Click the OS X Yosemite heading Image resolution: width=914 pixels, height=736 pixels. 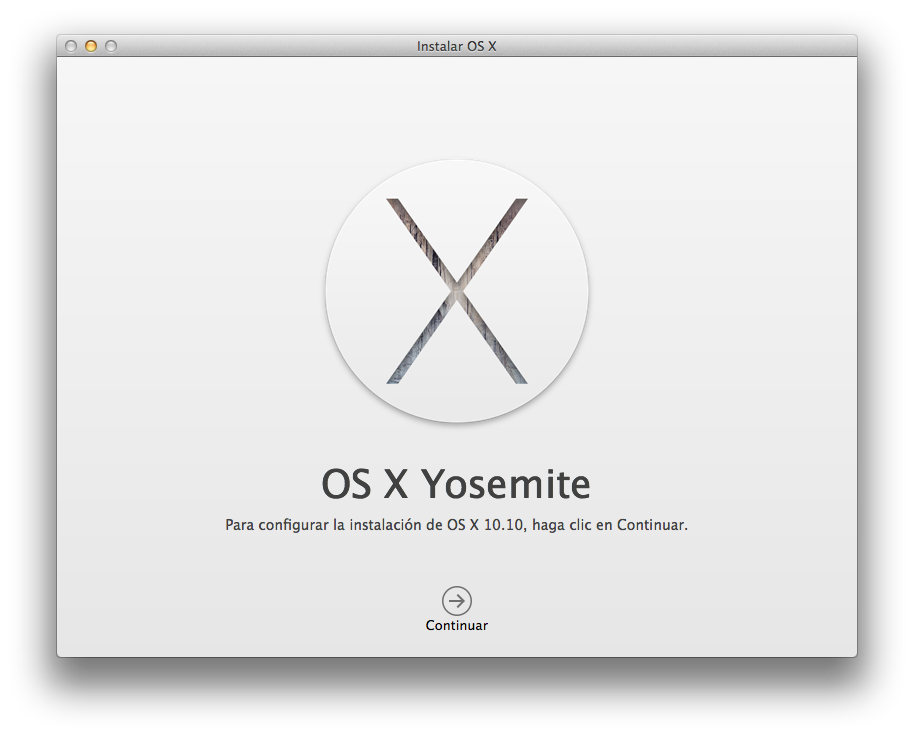(x=456, y=484)
